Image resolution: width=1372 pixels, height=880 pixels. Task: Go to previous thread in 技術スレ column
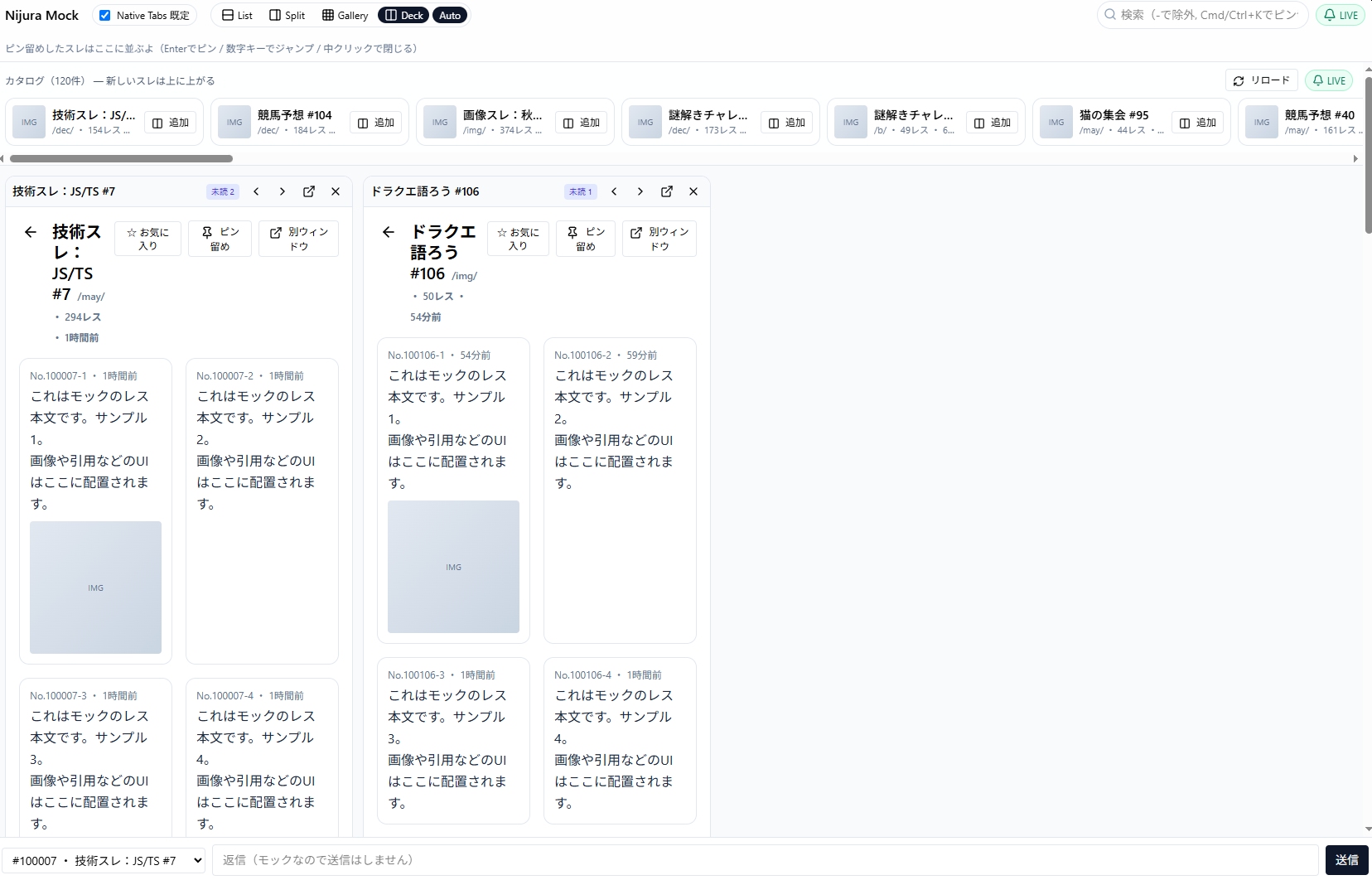[x=256, y=191]
